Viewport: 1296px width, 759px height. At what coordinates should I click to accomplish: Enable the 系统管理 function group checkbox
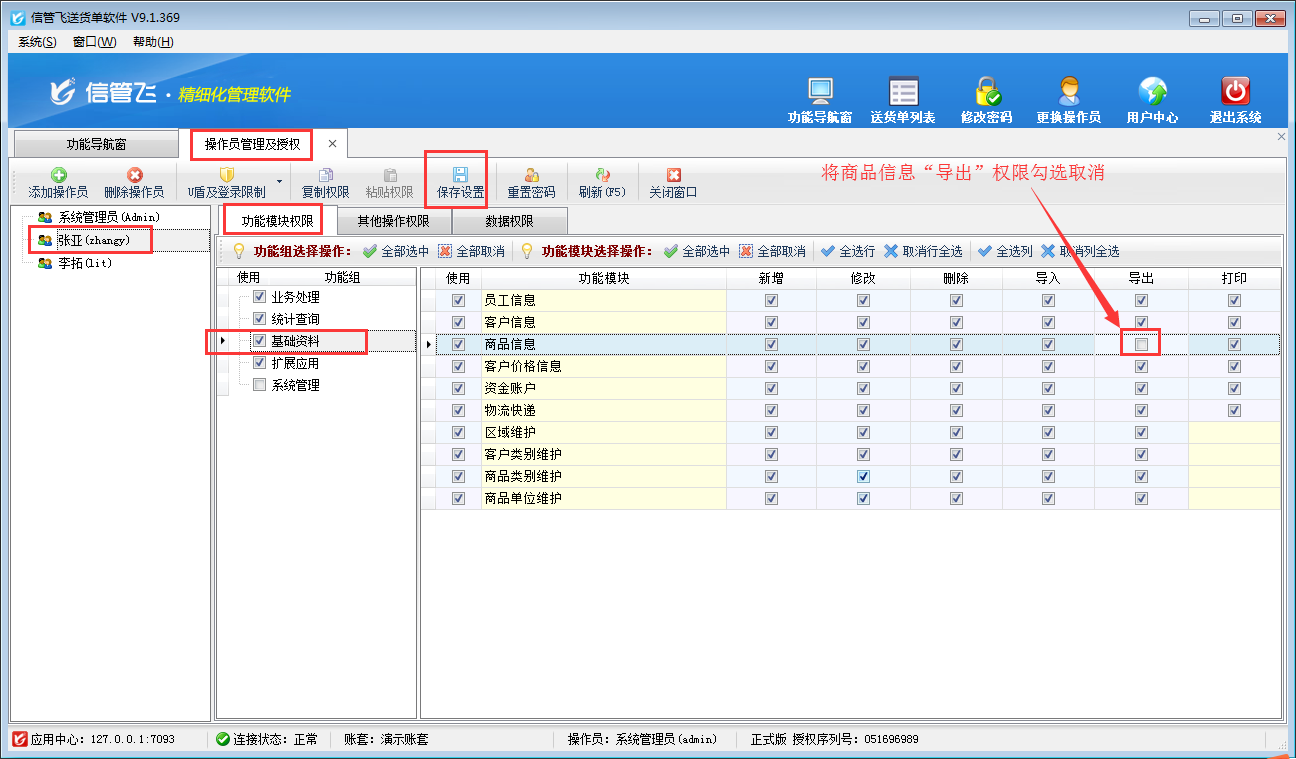click(260, 385)
